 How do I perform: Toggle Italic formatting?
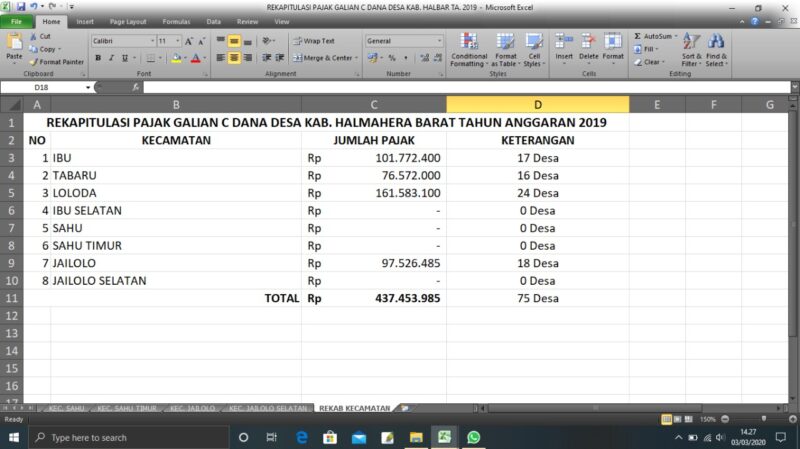[x=111, y=58]
